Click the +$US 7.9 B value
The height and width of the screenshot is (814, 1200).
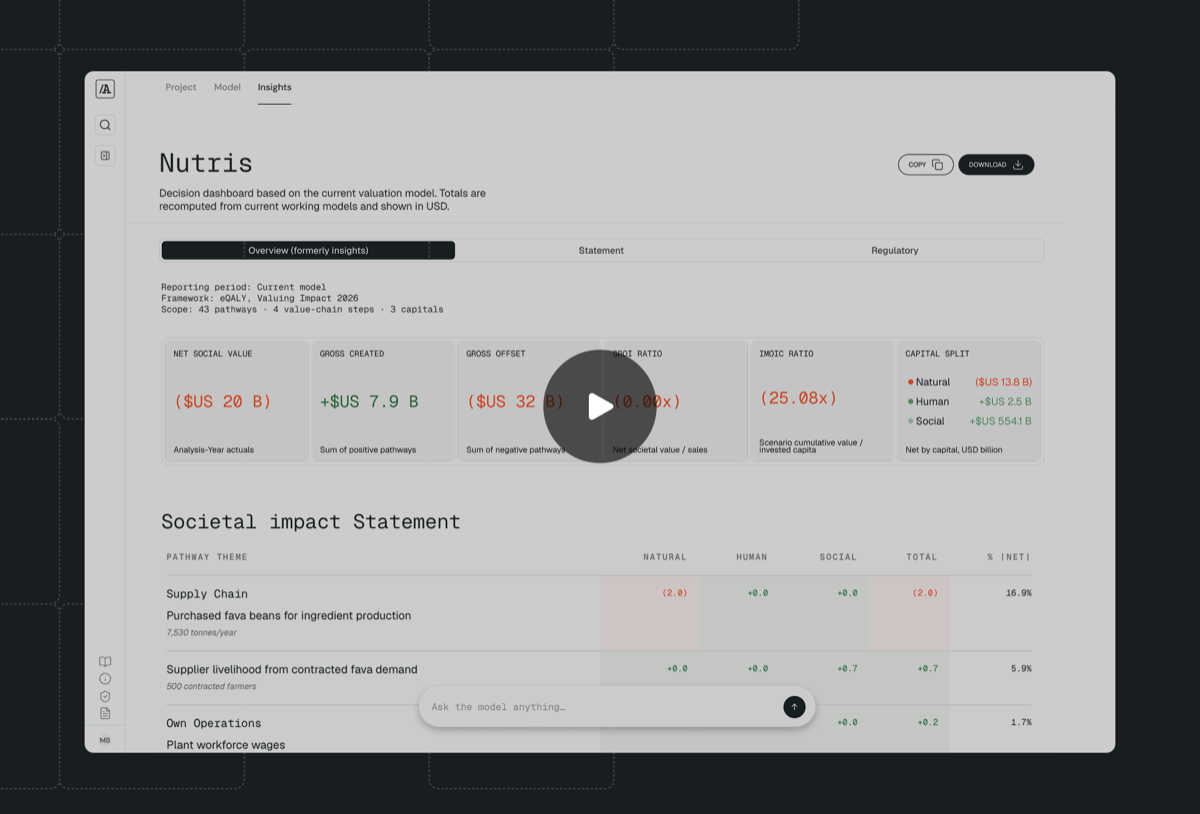pos(369,401)
